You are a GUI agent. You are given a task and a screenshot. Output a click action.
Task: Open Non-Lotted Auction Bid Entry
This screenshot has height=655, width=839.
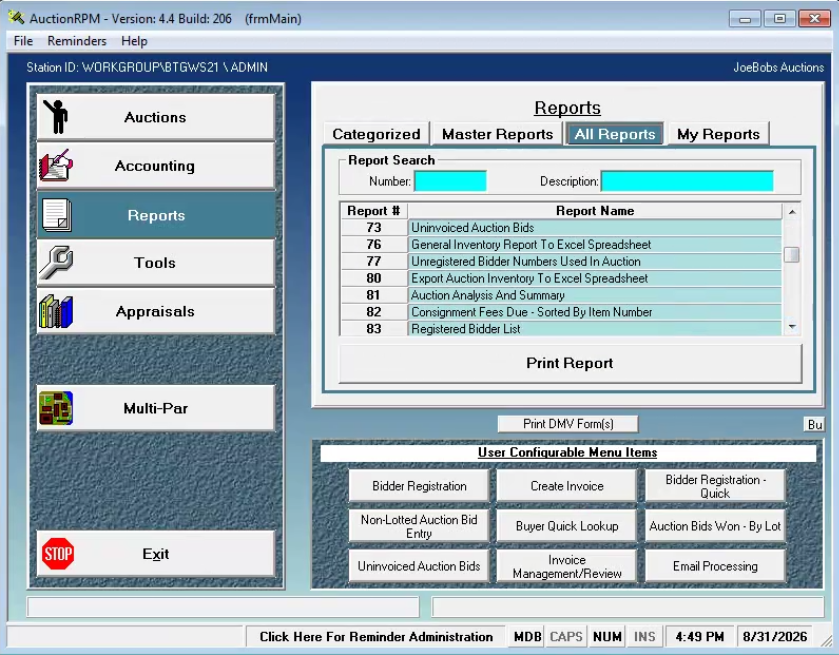point(419,526)
